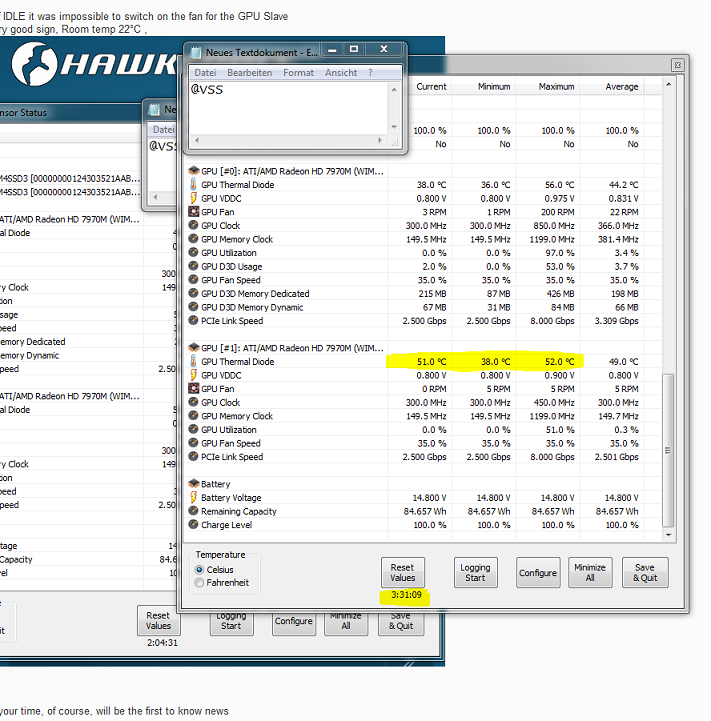
Task: Click Minimize All in front sensor window
Action: click(590, 572)
